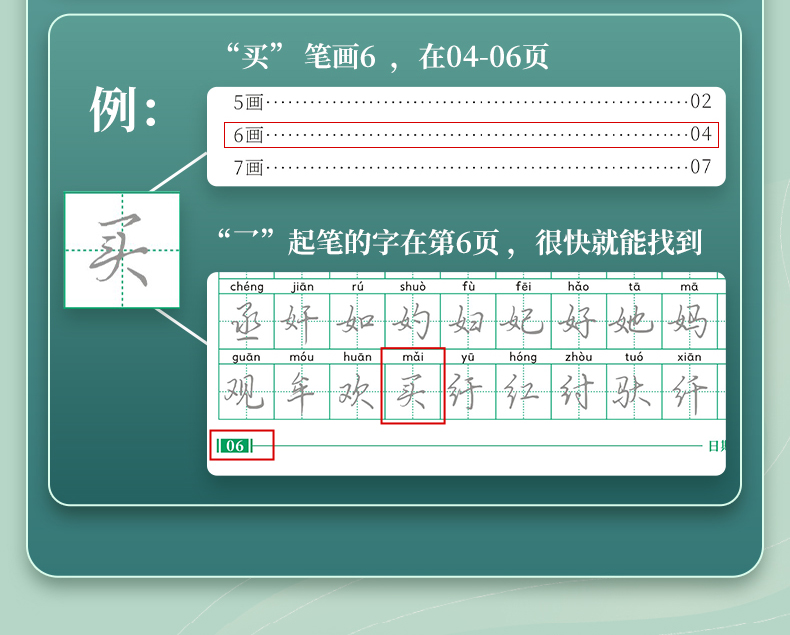Image resolution: width=790 pixels, height=635 pixels.
Task: Click the heading "买" 笔画6, 在04-06页
Action: point(387,57)
